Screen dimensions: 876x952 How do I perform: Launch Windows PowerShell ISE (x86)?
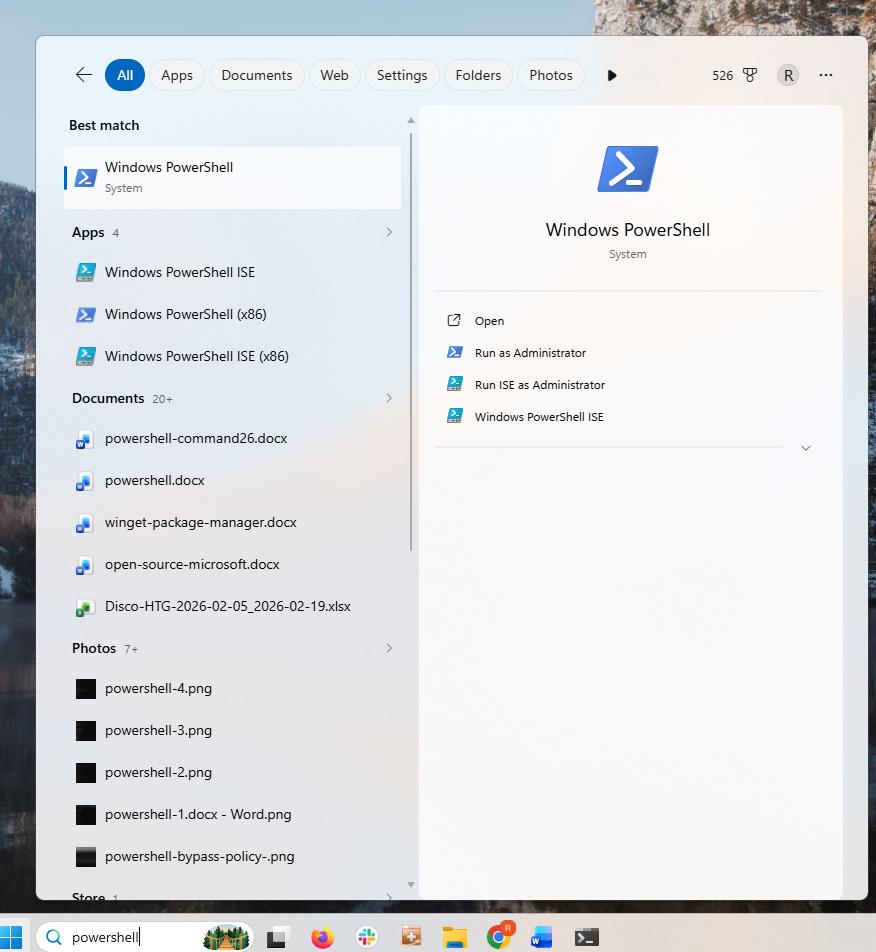point(233,356)
